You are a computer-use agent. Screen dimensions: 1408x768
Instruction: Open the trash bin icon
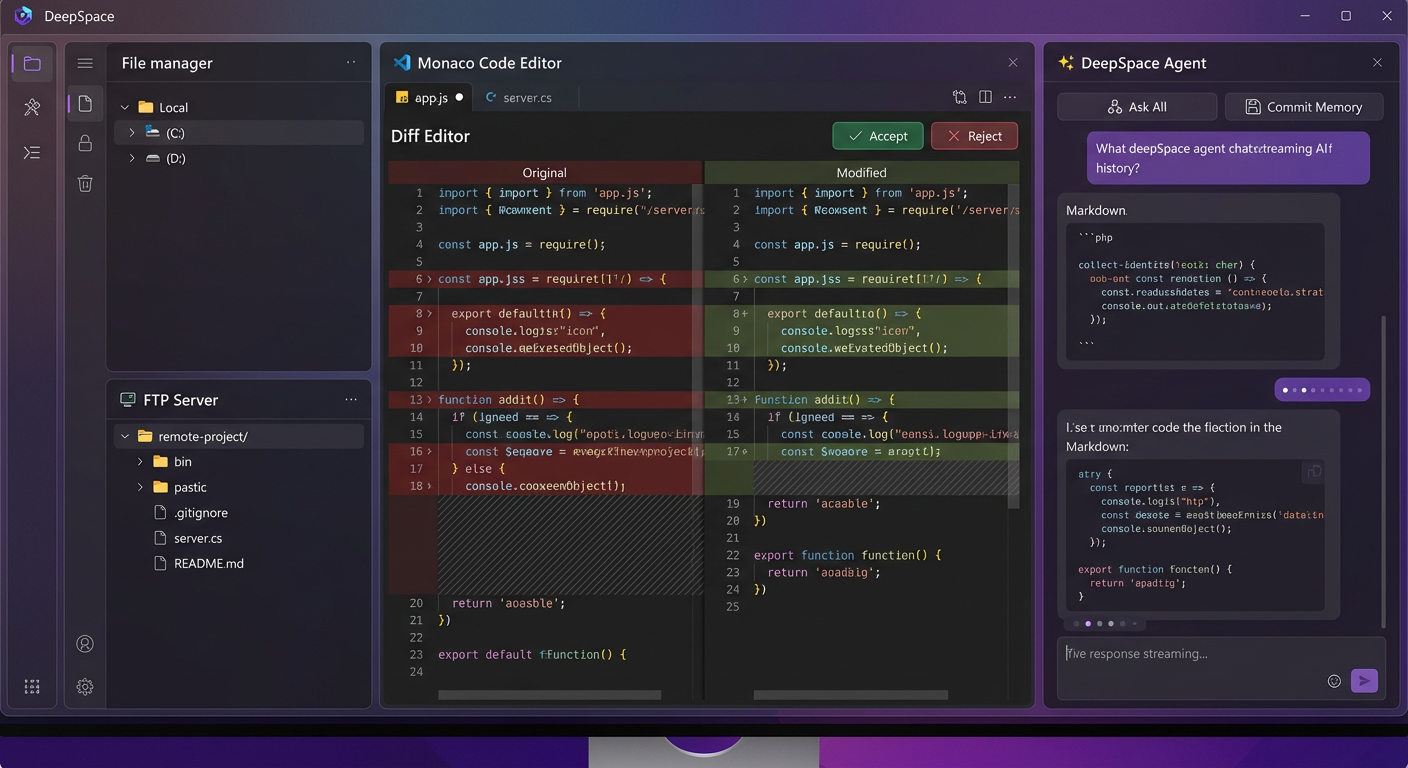click(x=85, y=183)
